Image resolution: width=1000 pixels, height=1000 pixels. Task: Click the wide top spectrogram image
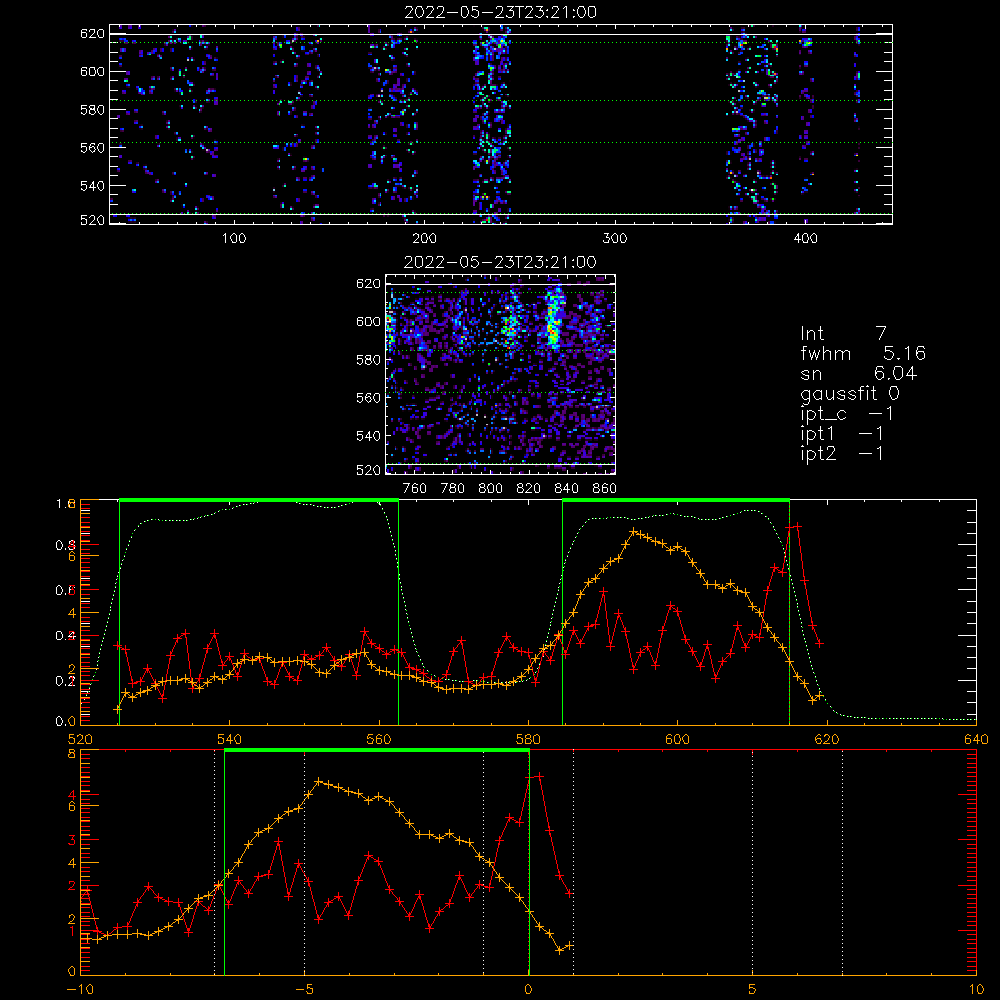coord(501,124)
